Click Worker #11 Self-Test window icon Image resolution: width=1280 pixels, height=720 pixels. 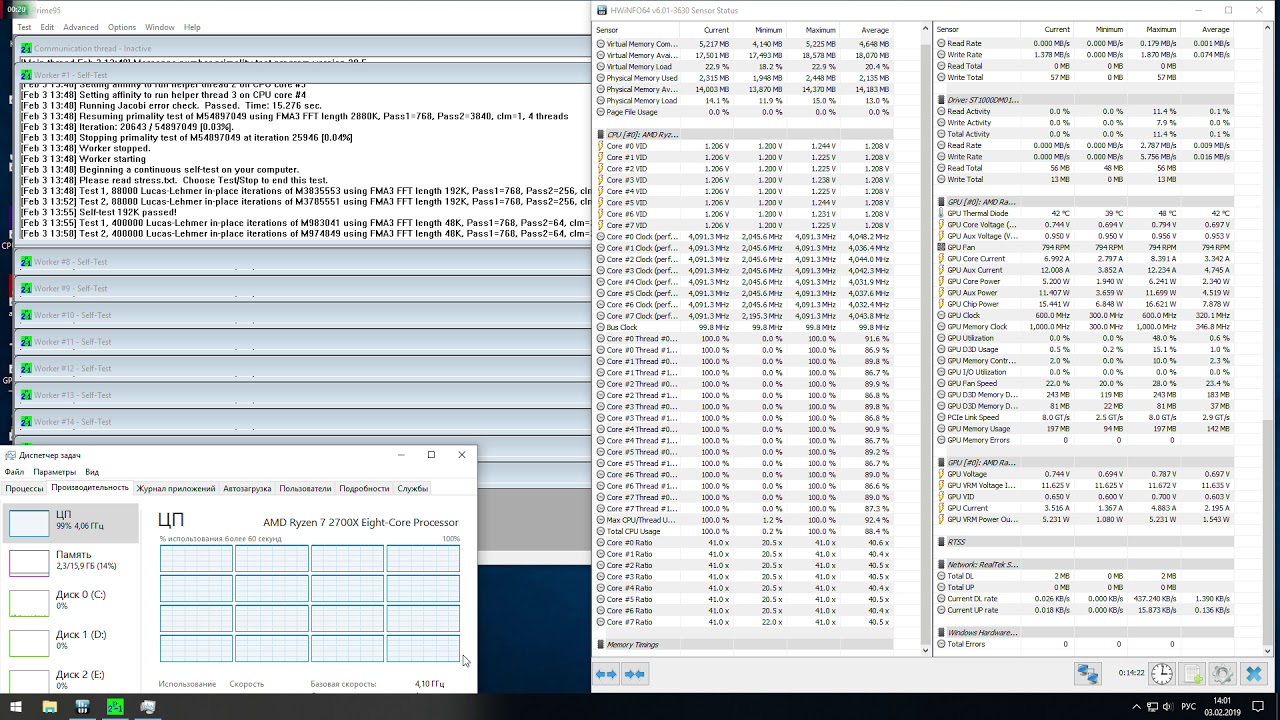pyautogui.click(x=26, y=342)
